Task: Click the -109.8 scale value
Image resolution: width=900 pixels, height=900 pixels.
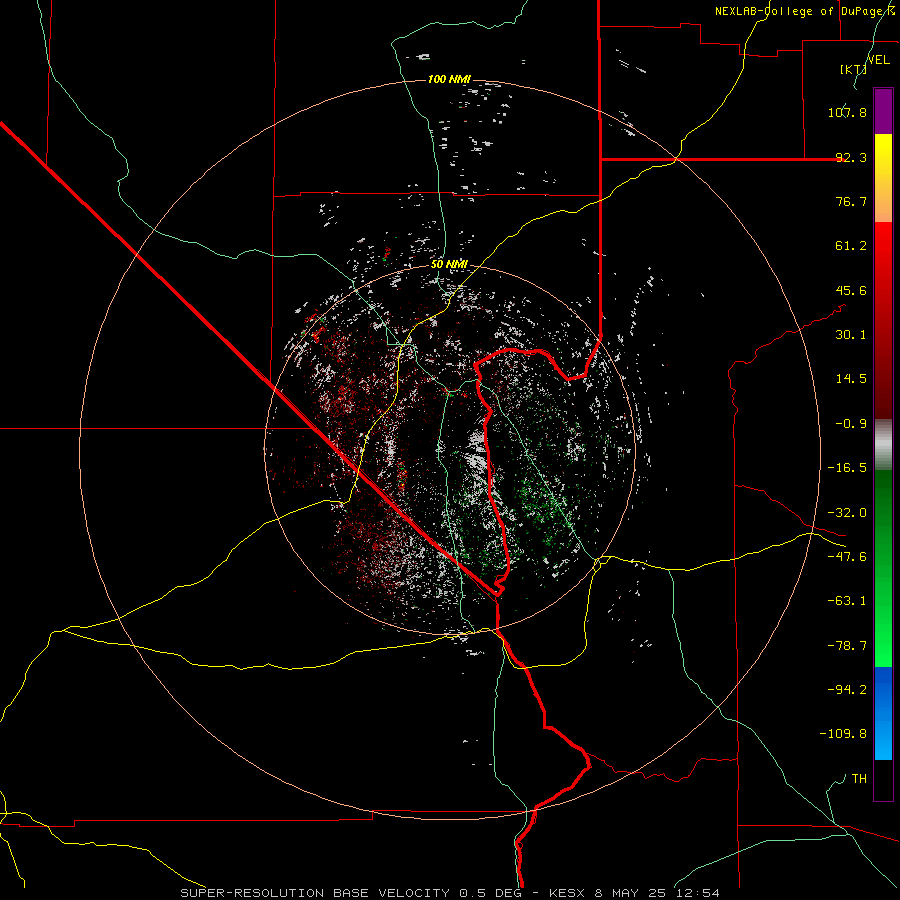Action: point(843,734)
